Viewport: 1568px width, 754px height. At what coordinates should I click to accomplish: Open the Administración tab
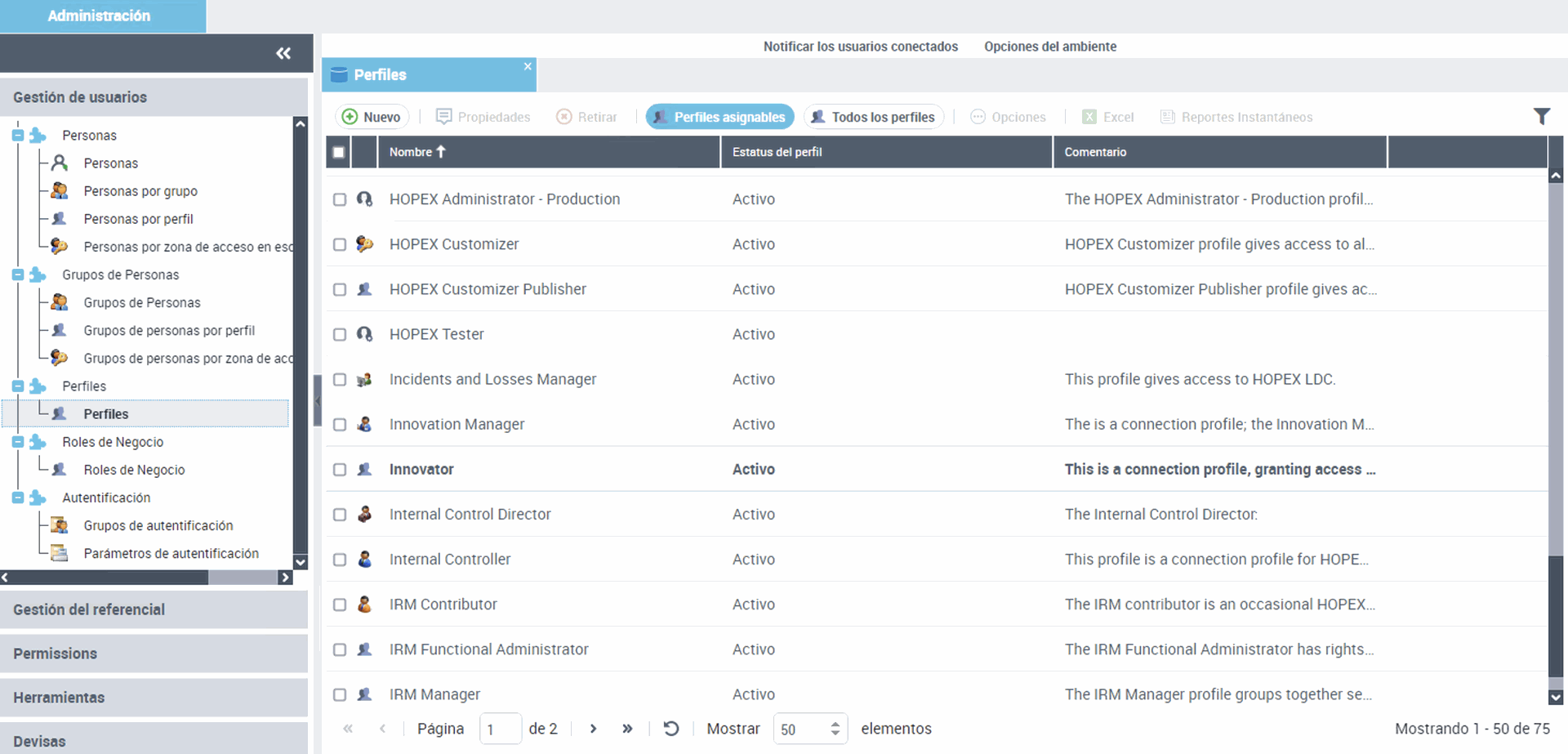[103, 16]
